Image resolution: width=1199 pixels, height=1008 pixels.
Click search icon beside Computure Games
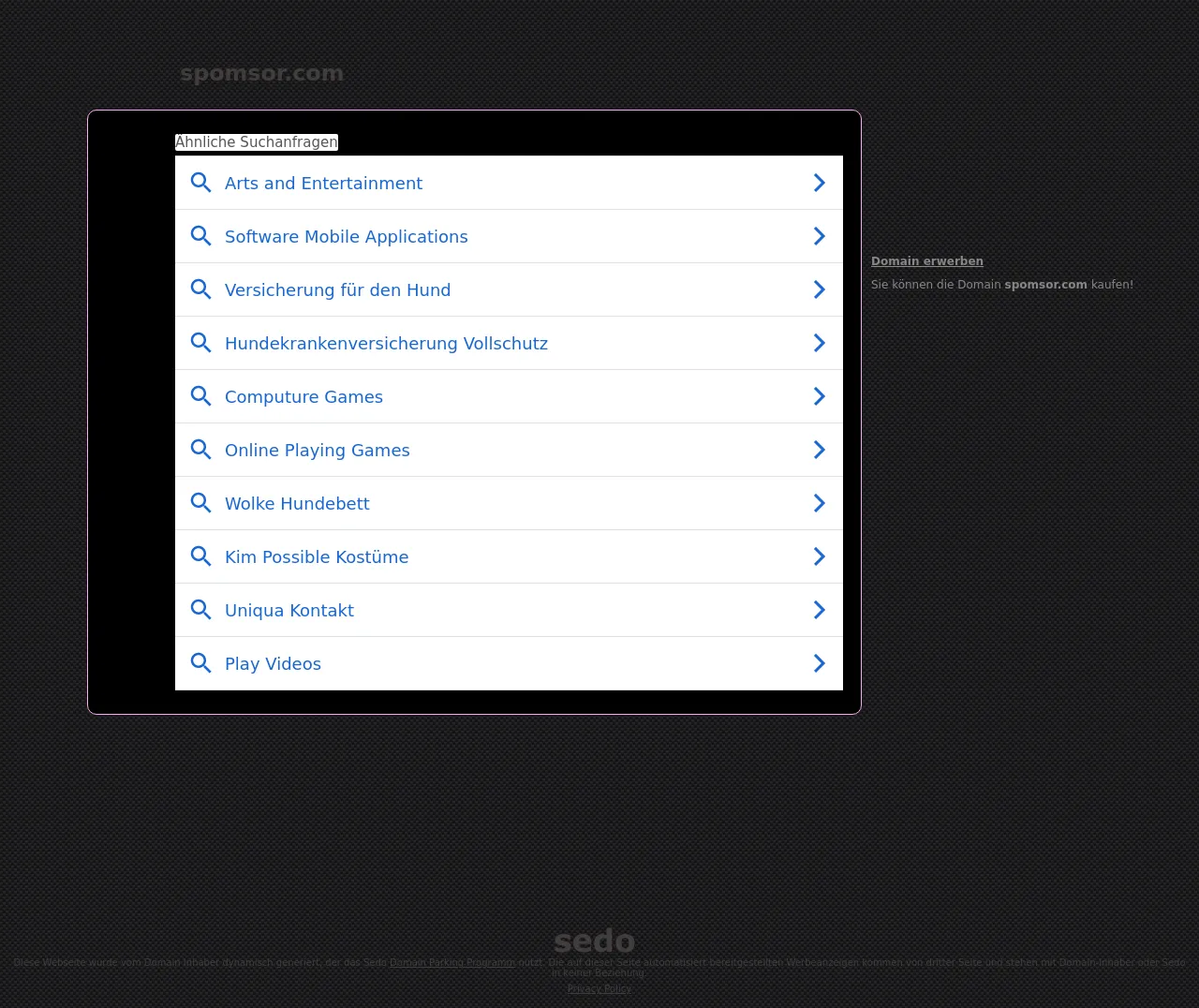pos(200,396)
